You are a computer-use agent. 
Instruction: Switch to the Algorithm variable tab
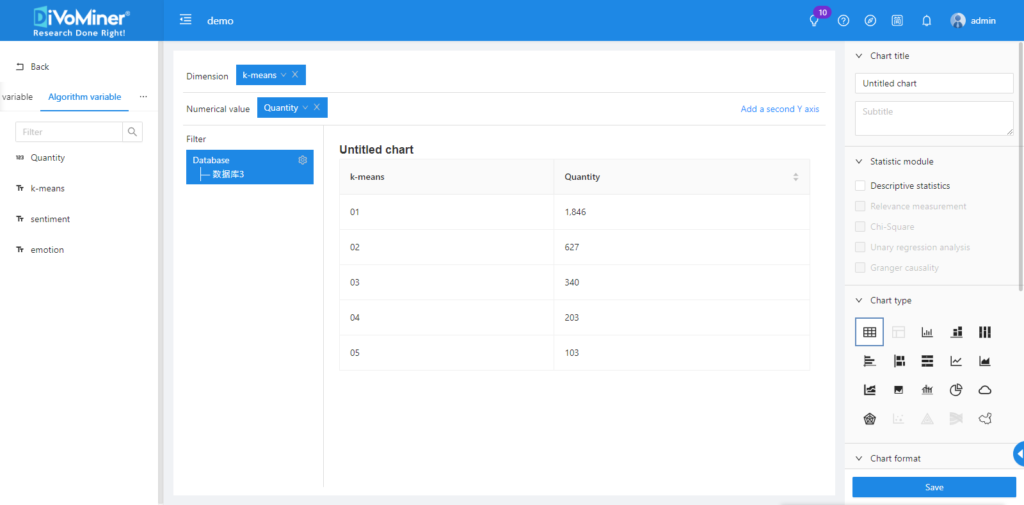tap(85, 97)
